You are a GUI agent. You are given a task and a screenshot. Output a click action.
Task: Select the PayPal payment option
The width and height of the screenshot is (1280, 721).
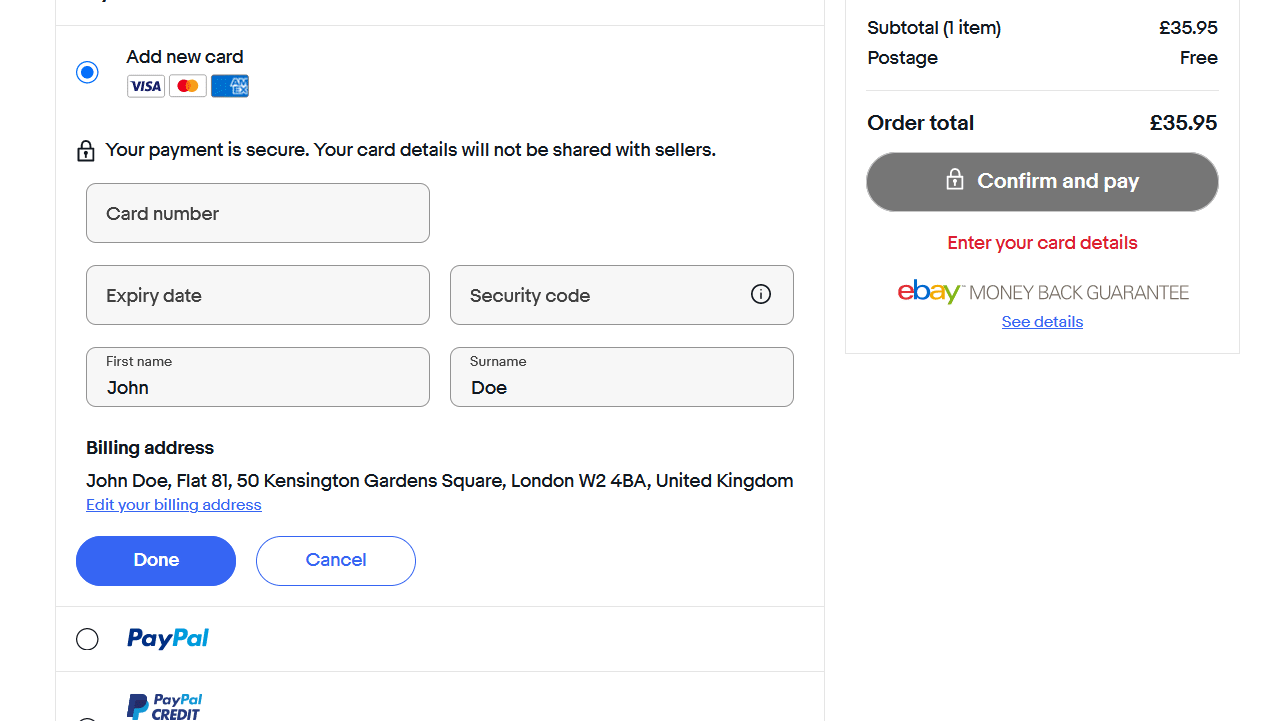[87, 638]
